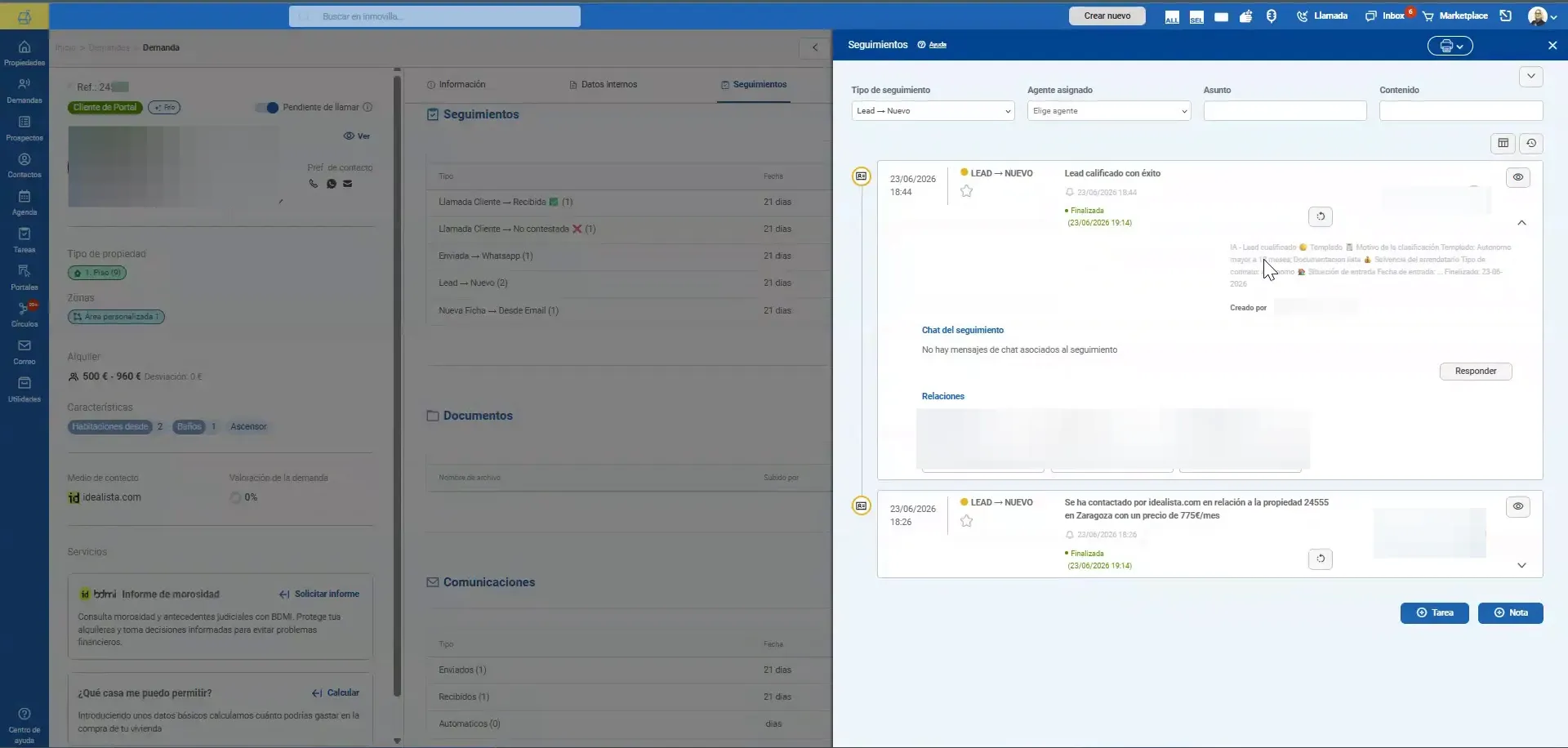Open Portales in the left sidebar

click(x=24, y=278)
